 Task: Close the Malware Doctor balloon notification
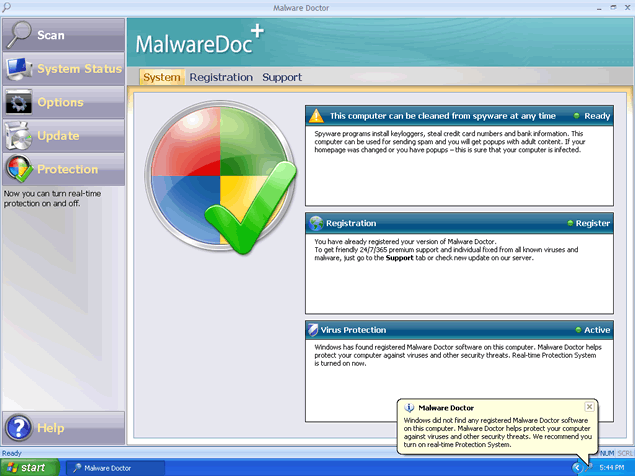[x=589, y=407]
